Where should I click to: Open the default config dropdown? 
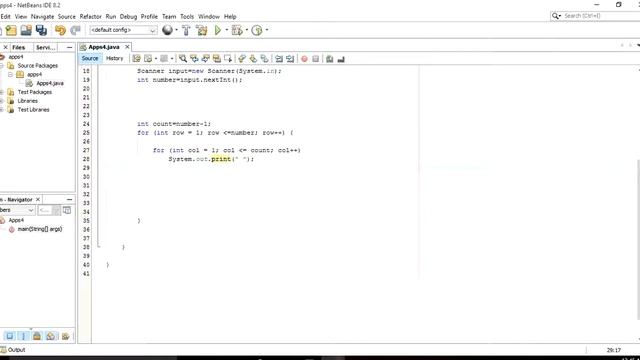point(123,30)
